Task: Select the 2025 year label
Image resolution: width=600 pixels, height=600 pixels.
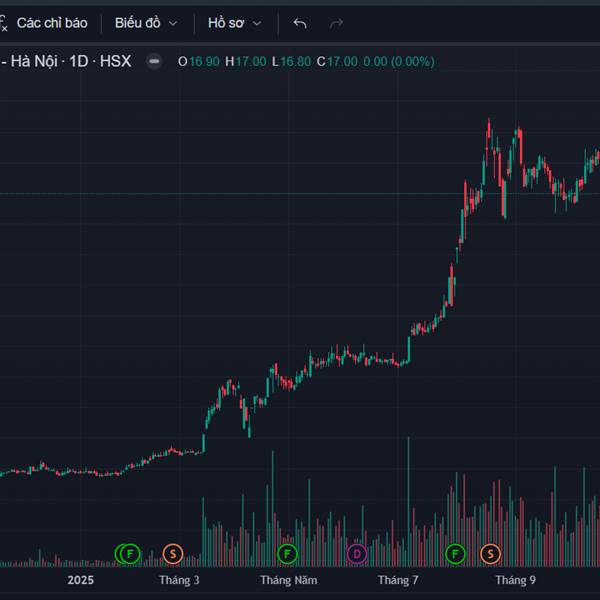Action: 81,580
